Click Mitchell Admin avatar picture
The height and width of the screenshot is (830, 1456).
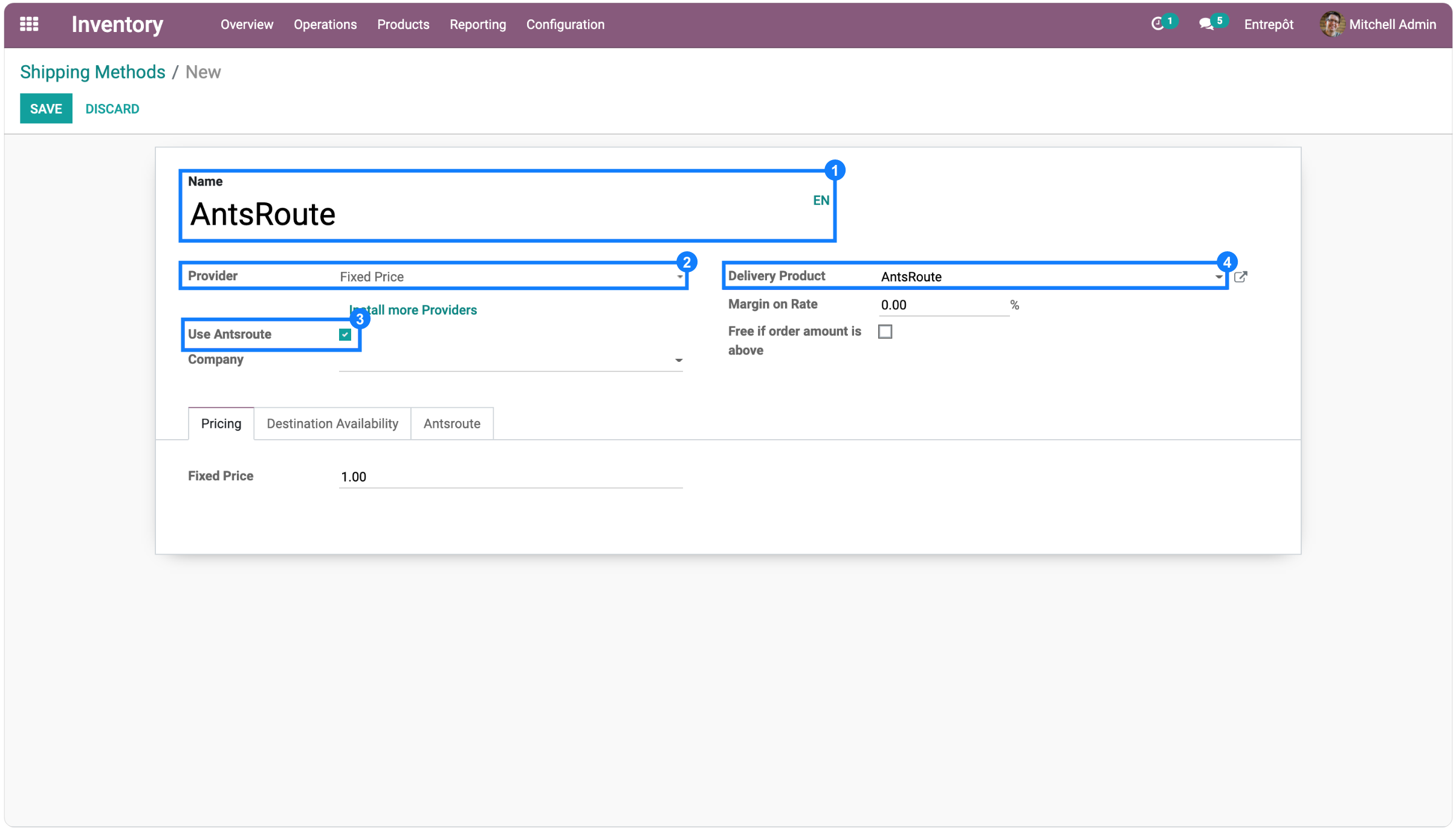tap(1331, 24)
